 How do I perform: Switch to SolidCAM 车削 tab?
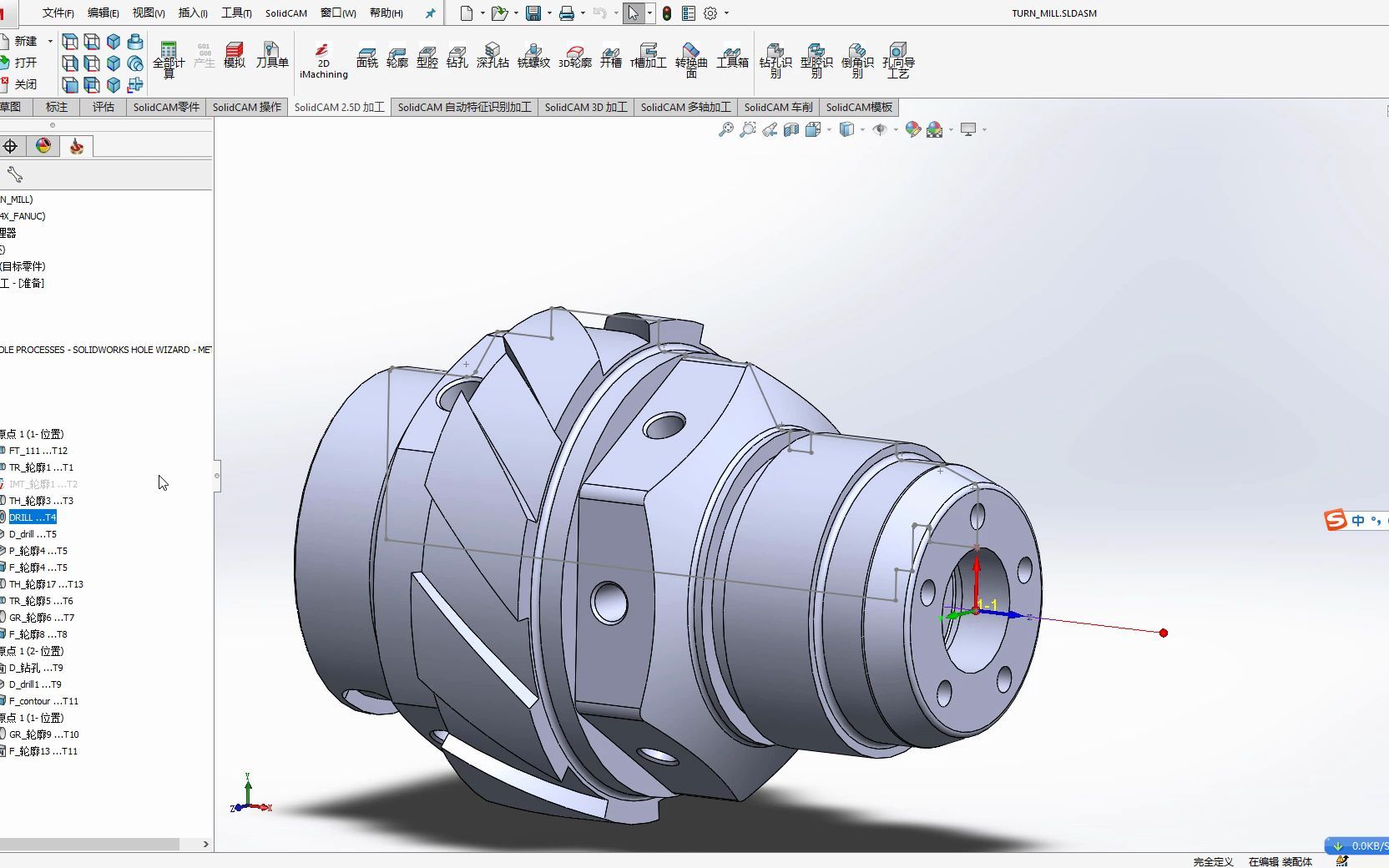[778, 107]
